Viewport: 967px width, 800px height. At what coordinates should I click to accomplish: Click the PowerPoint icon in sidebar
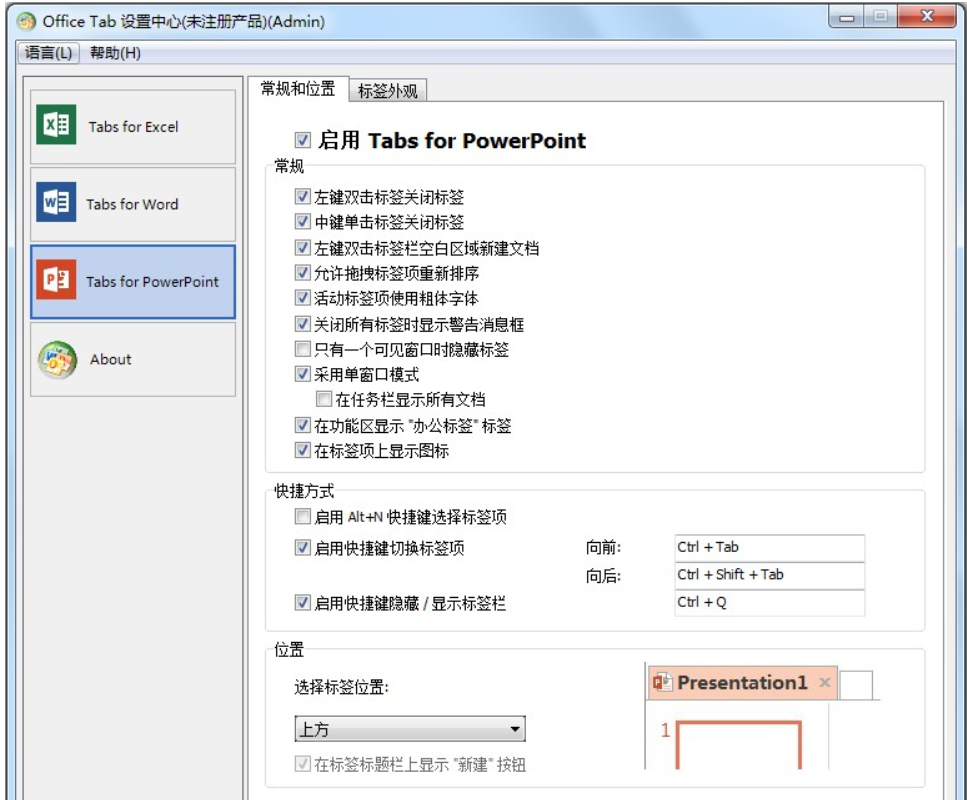pyautogui.click(x=56, y=279)
